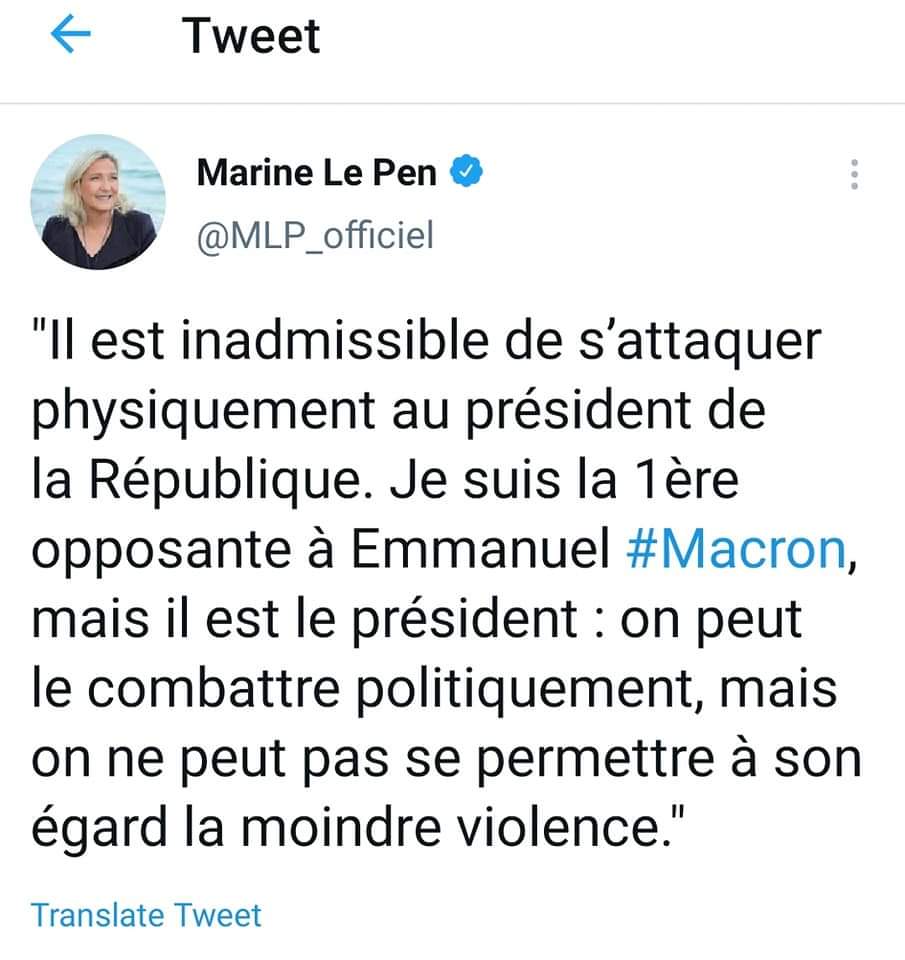
Task: Go back using the blue arrow
Action: [x=70, y=34]
